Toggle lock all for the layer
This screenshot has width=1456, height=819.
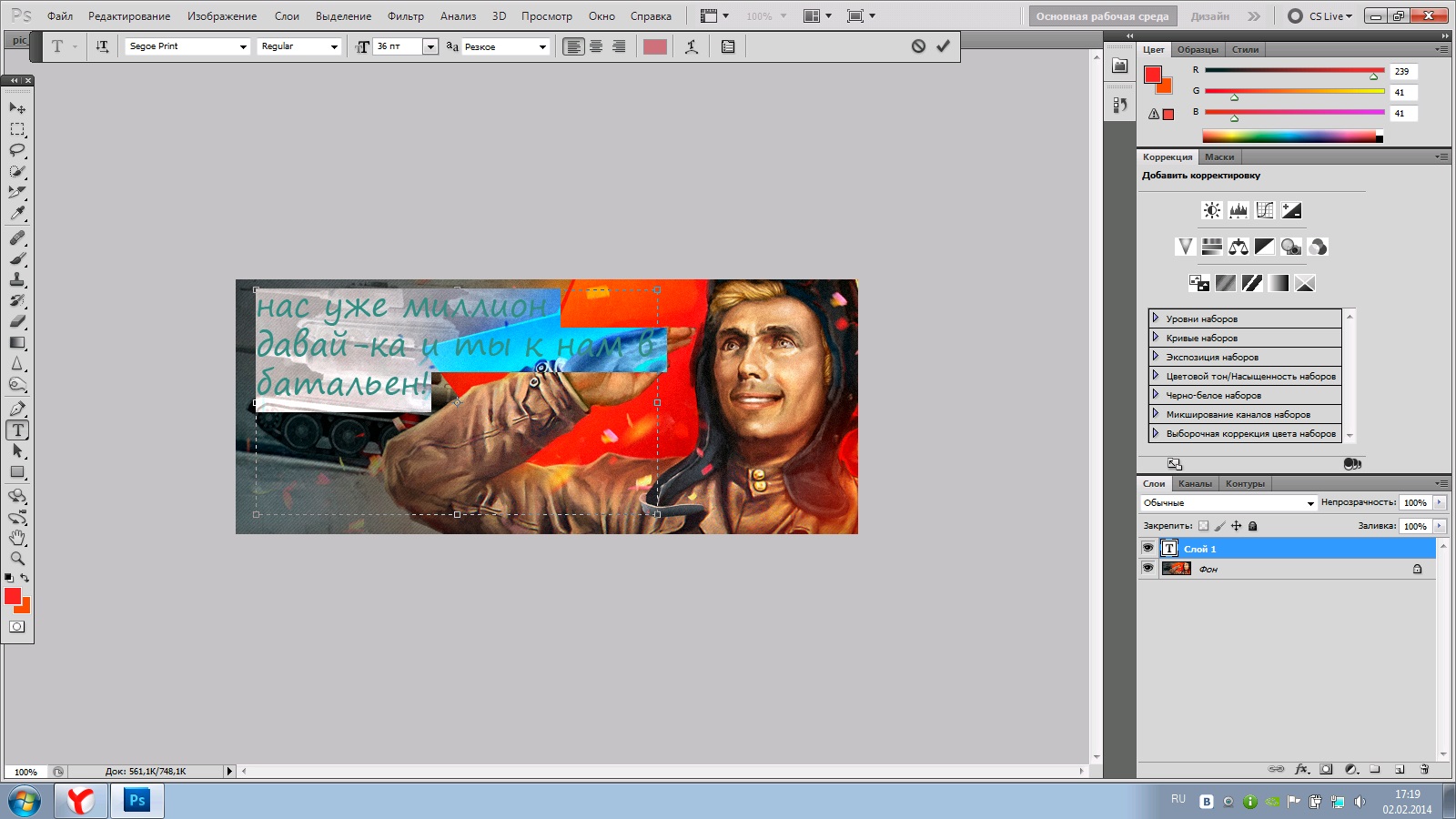pos(1252,526)
